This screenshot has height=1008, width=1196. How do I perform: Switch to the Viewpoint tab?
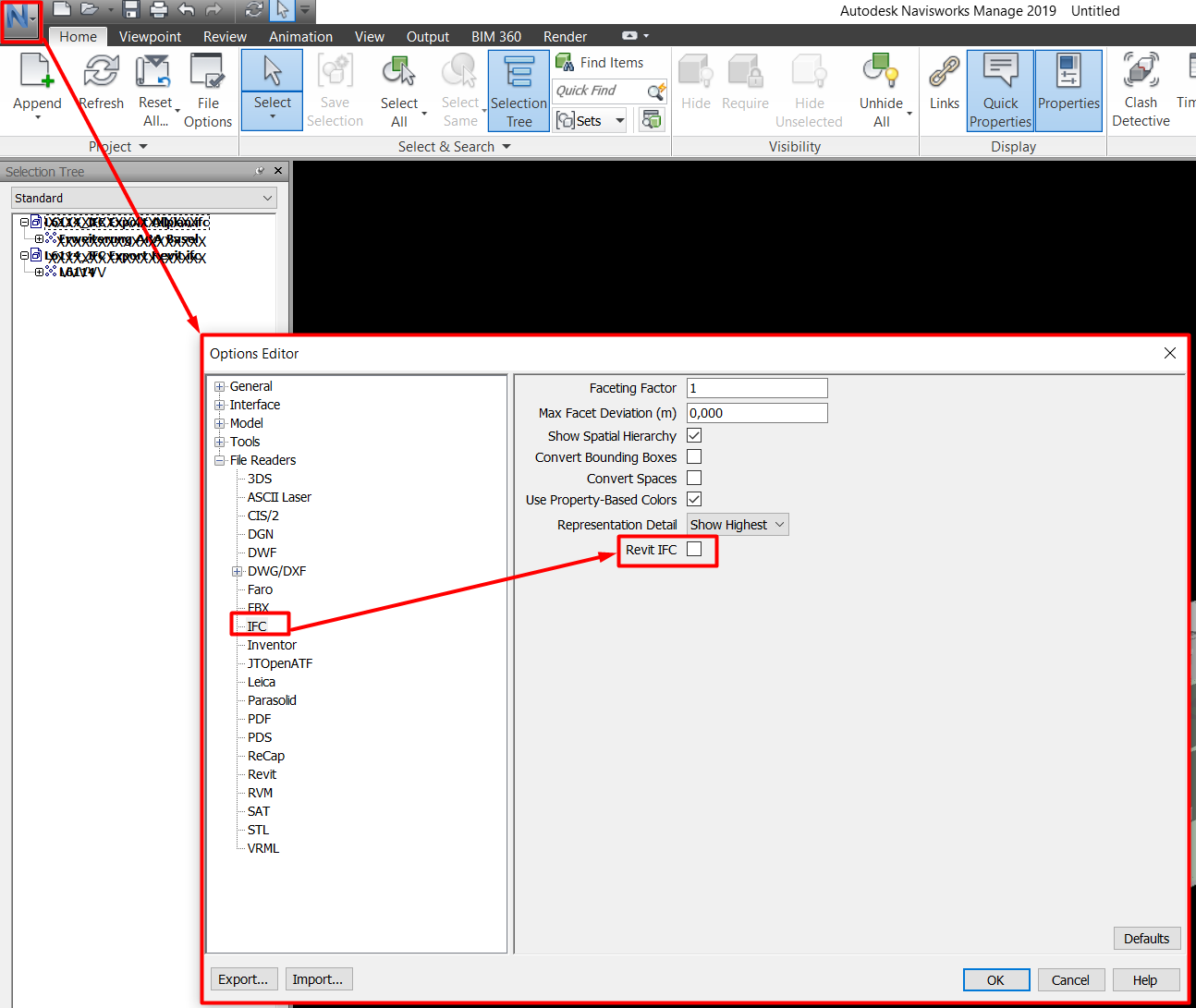click(x=150, y=36)
